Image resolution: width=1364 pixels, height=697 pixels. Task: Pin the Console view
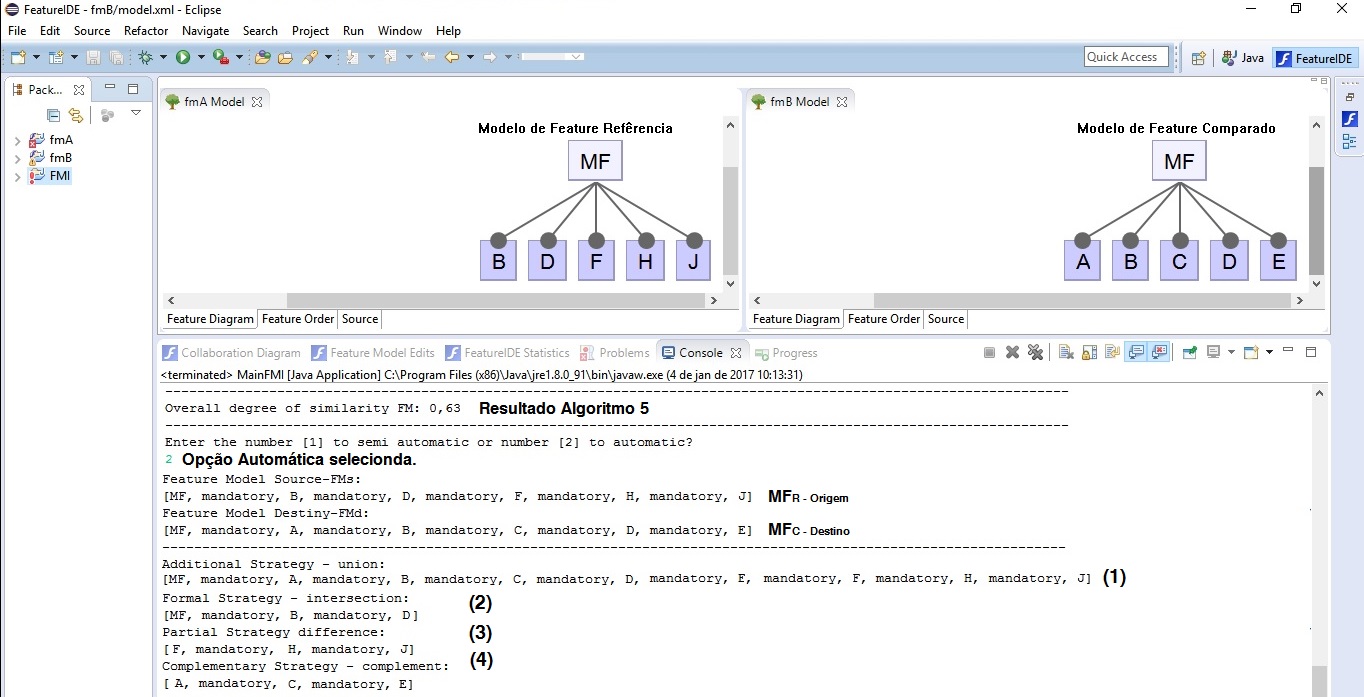pos(1189,352)
